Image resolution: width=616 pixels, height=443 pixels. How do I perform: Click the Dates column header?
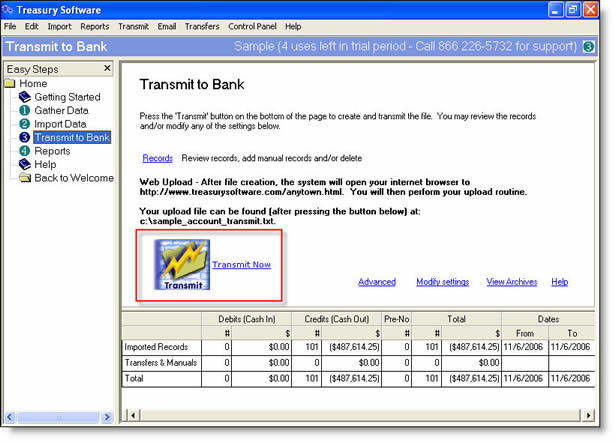pyautogui.click(x=548, y=319)
